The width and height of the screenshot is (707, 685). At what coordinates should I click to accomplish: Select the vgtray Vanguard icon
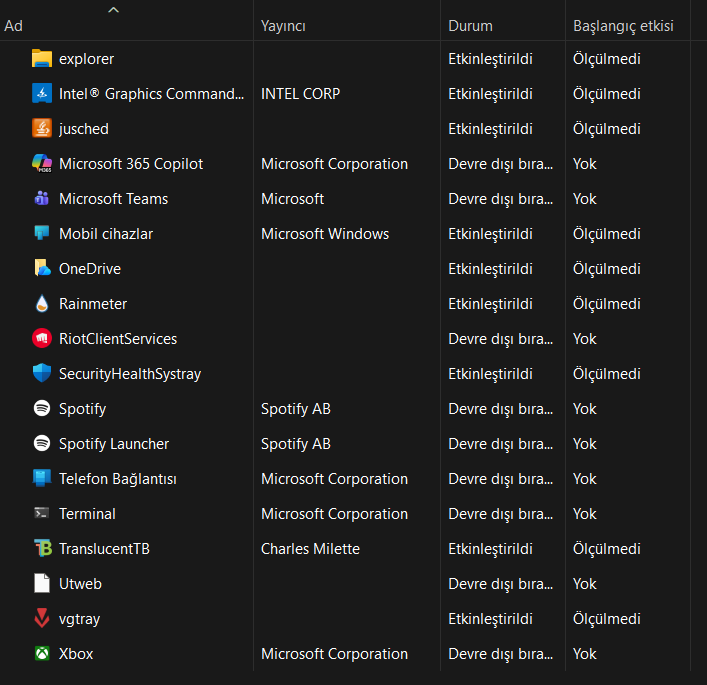tap(42, 618)
